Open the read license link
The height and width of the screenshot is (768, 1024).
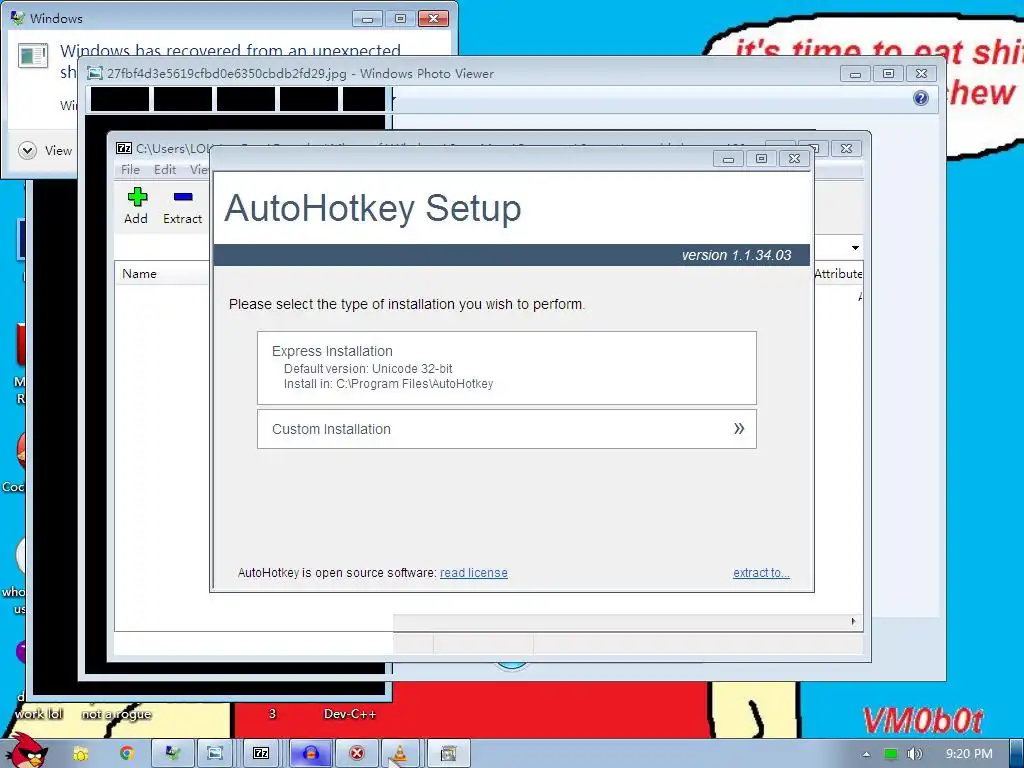473,573
